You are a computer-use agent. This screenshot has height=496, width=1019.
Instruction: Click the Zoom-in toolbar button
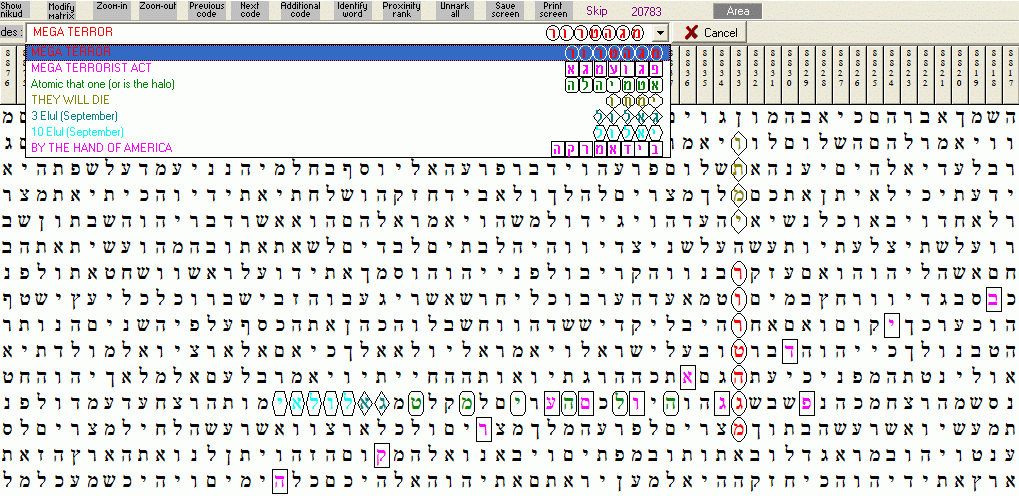click(112, 9)
